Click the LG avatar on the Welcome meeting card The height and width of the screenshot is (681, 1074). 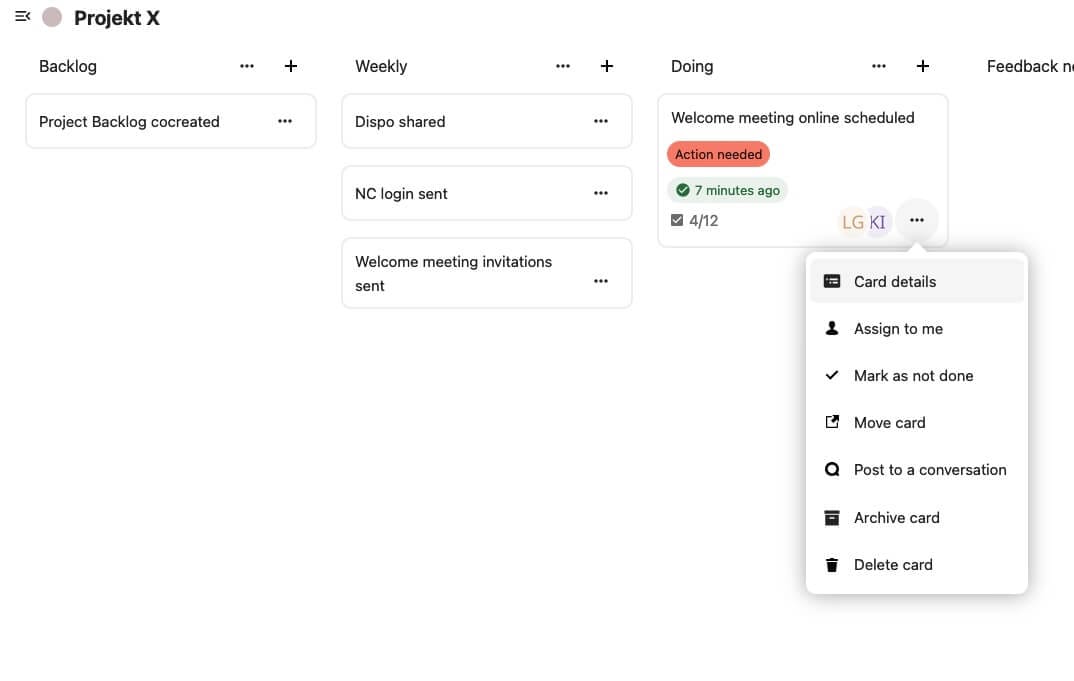(x=852, y=221)
